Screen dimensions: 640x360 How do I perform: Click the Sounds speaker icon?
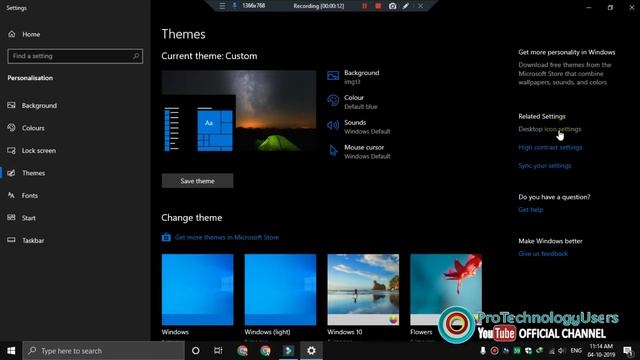(333, 125)
